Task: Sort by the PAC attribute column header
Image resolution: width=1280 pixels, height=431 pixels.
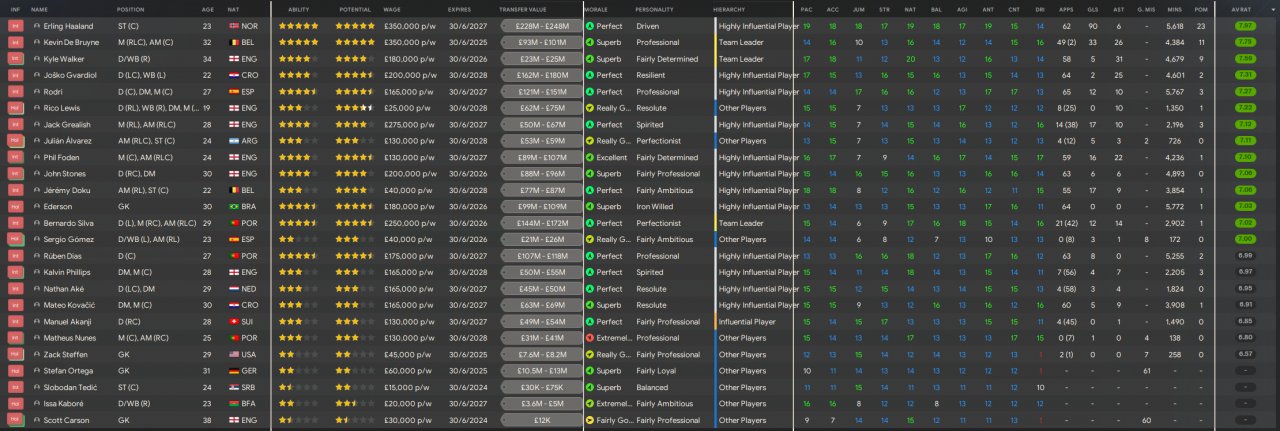Action: 807,8
